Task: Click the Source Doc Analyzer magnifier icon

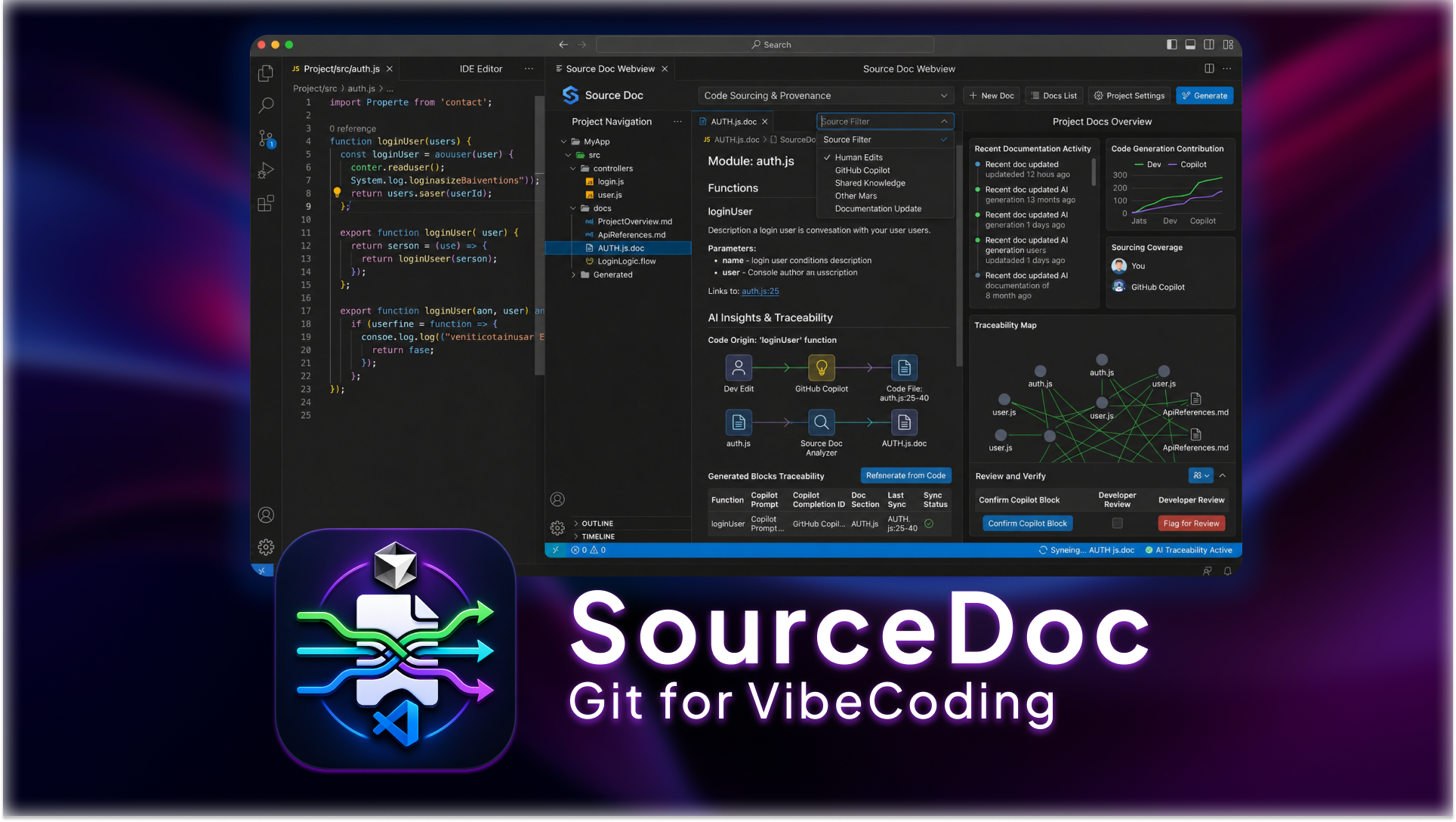Action: coord(821,422)
